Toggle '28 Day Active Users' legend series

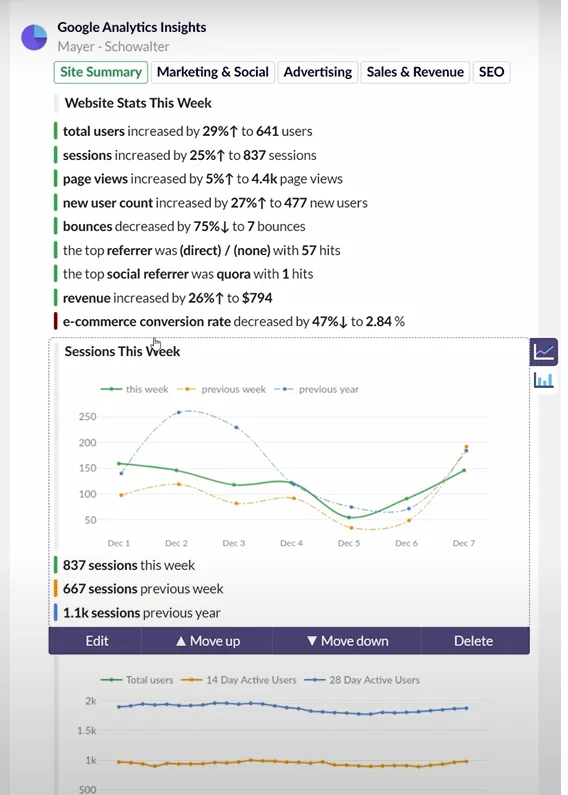pos(362,680)
